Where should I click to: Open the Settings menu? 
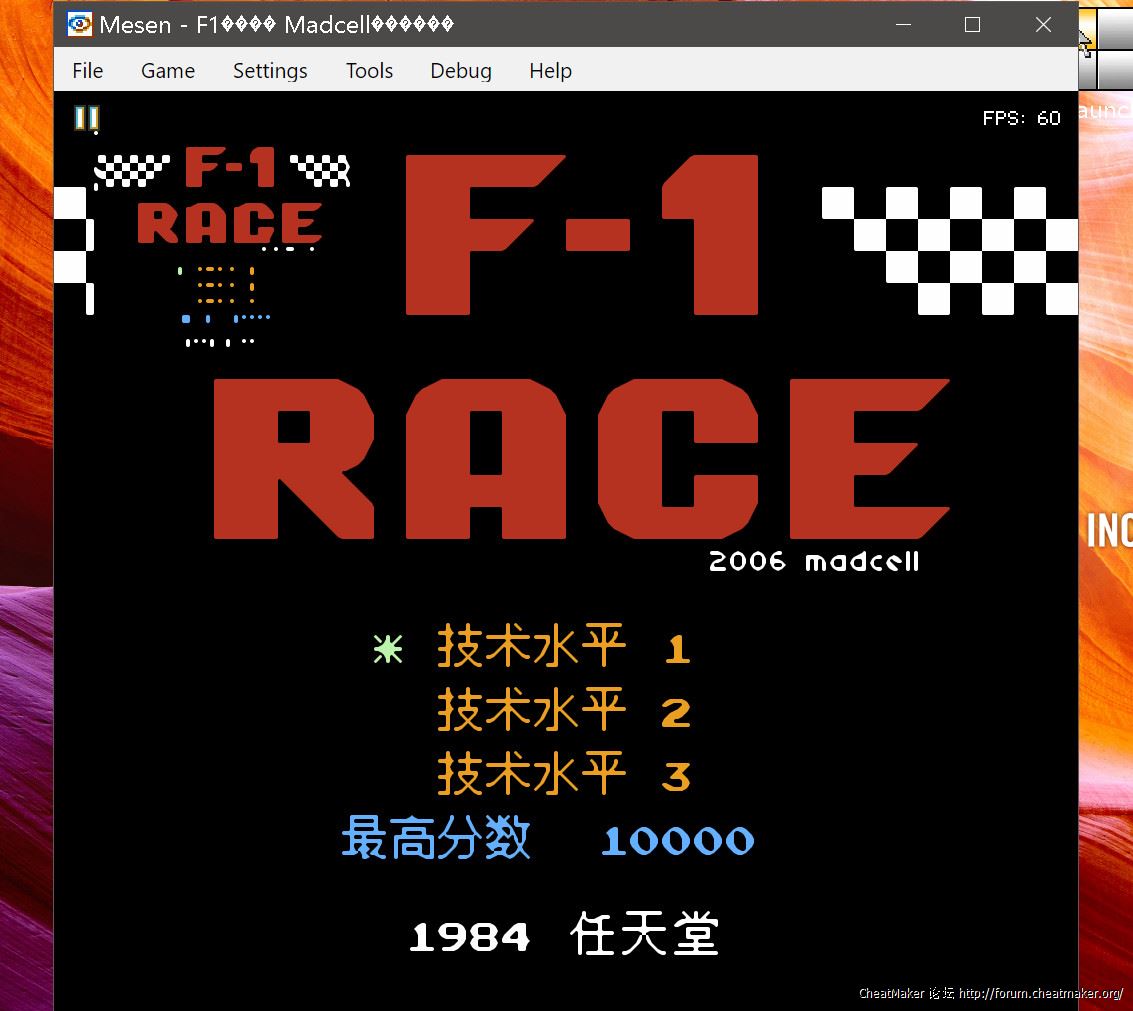coord(270,71)
